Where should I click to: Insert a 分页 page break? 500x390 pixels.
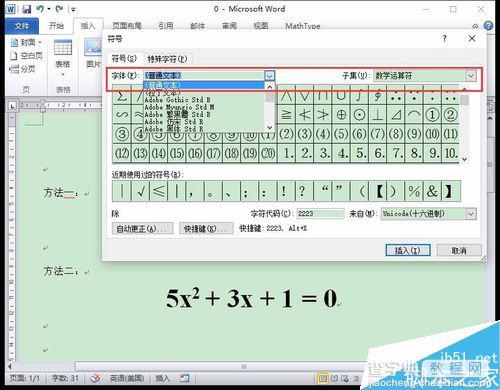23,69
